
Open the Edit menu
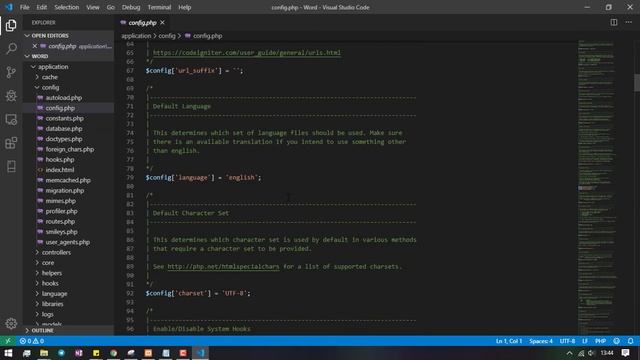(x=42, y=7)
